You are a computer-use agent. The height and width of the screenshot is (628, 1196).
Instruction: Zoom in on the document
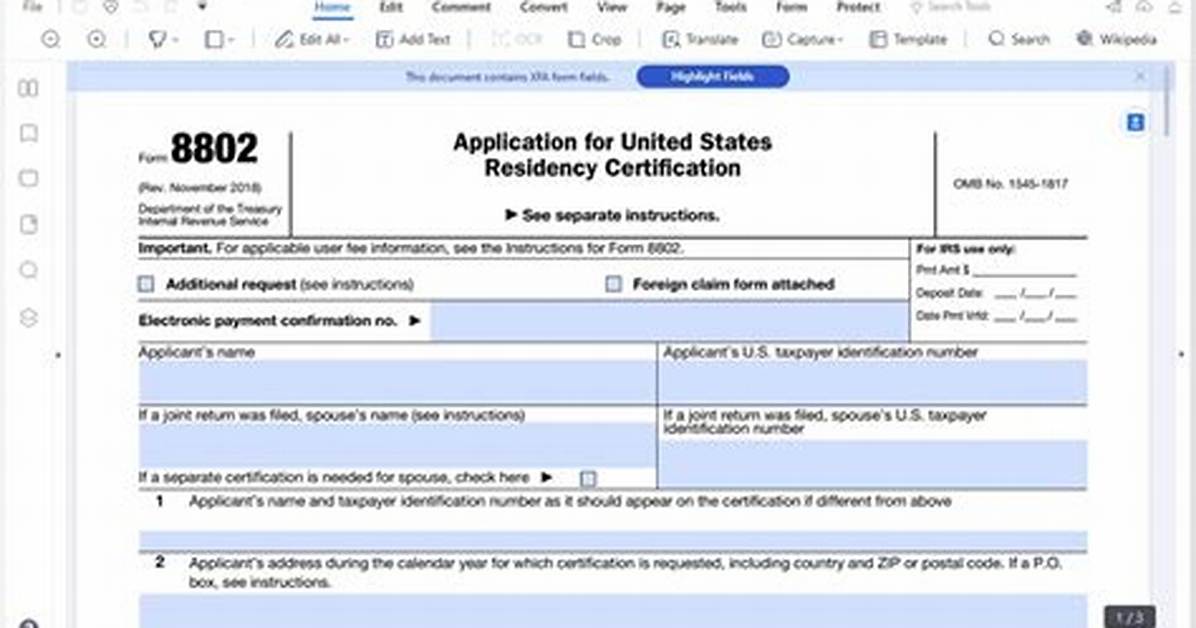click(x=96, y=39)
